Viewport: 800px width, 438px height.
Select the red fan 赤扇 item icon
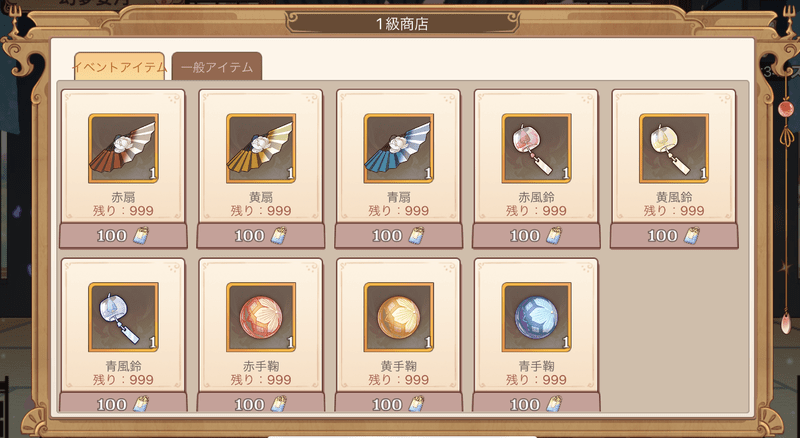pos(123,149)
